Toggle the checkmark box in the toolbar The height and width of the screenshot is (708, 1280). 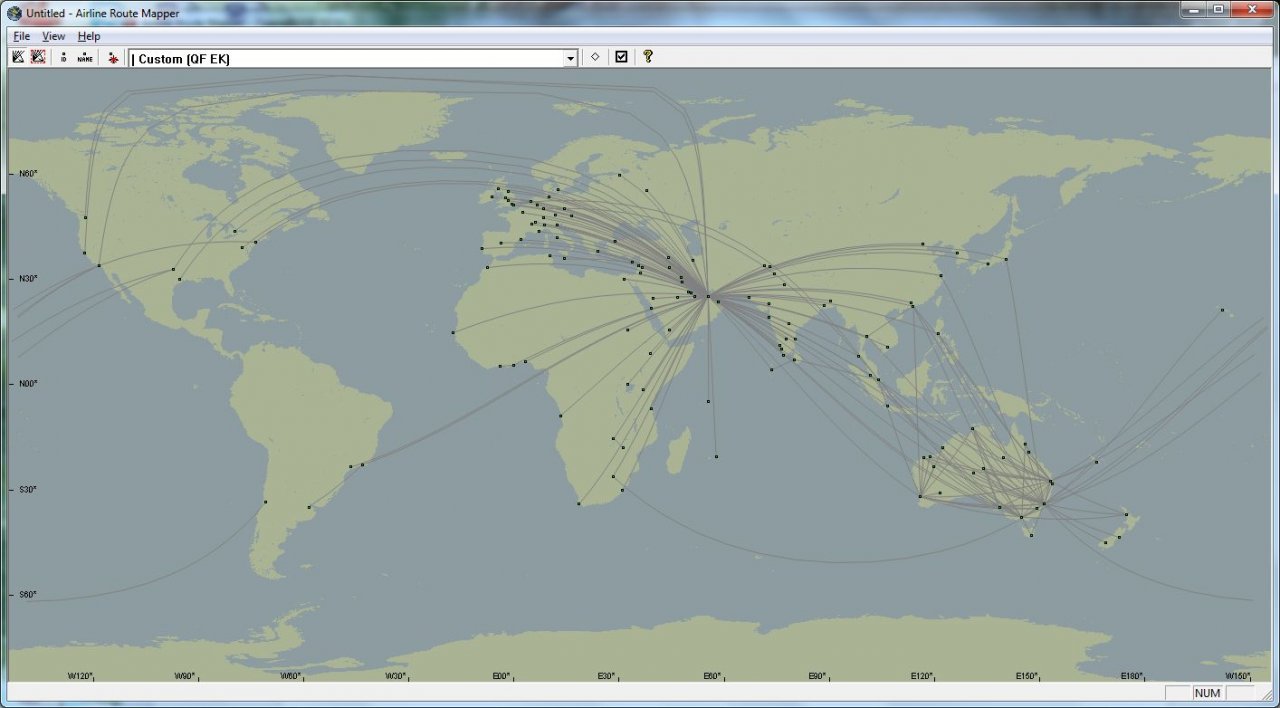621,57
